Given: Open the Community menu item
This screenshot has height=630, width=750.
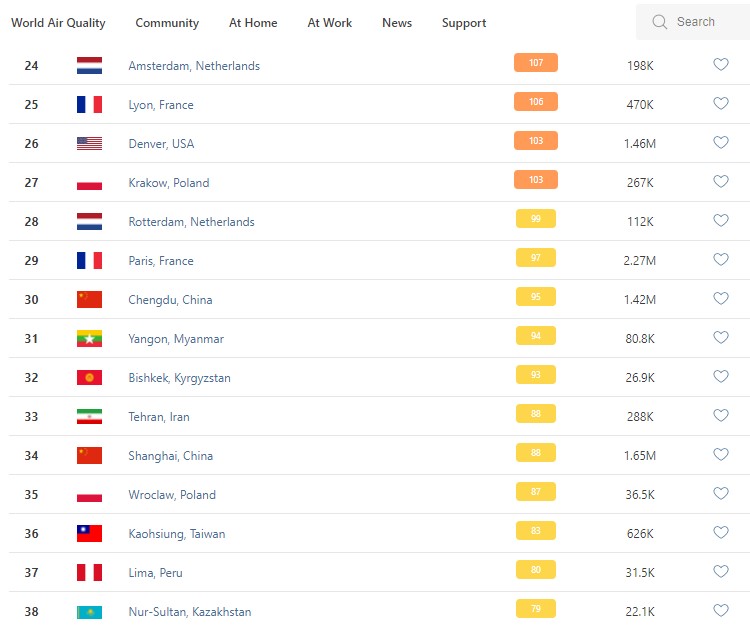Looking at the screenshot, I should pyautogui.click(x=167, y=23).
